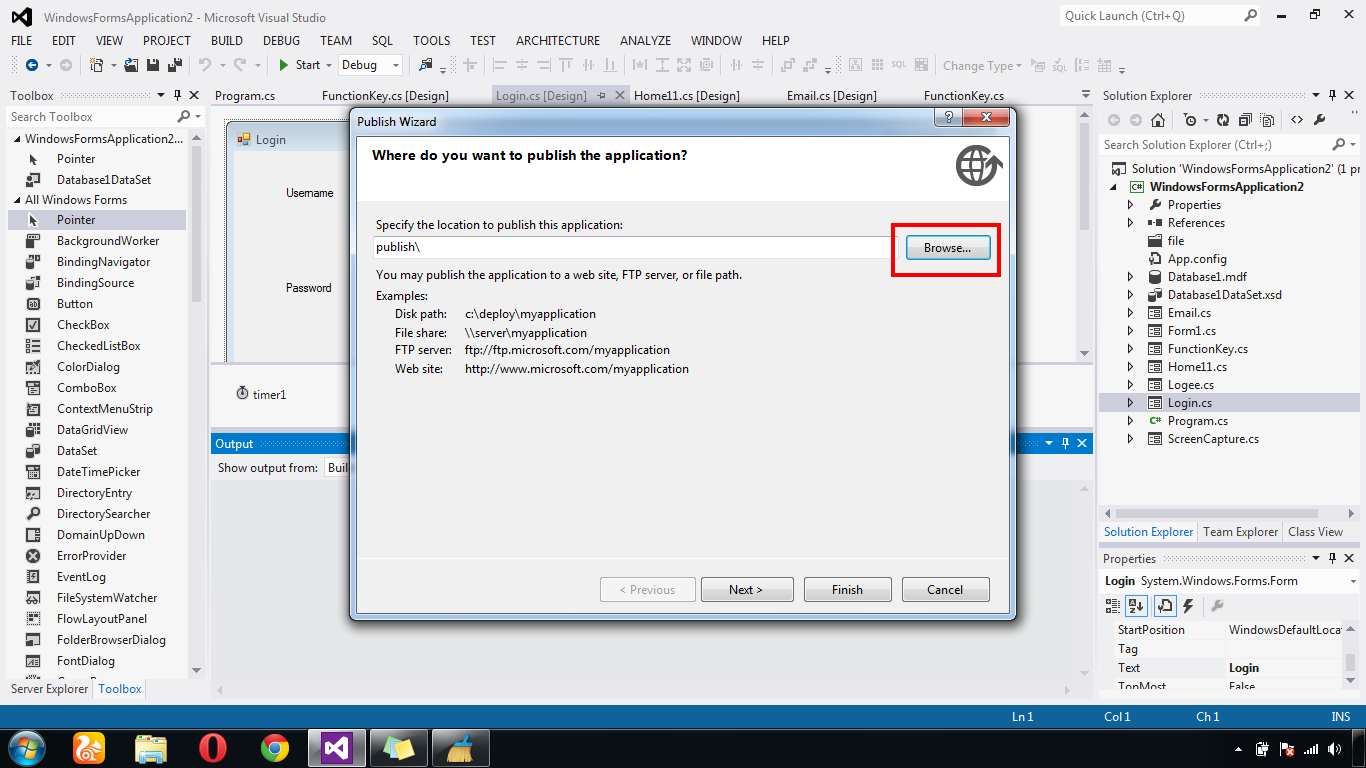Image resolution: width=1366 pixels, height=768 pixels.
Task: Click the Show All Files icon
Action: (1266, 119)
